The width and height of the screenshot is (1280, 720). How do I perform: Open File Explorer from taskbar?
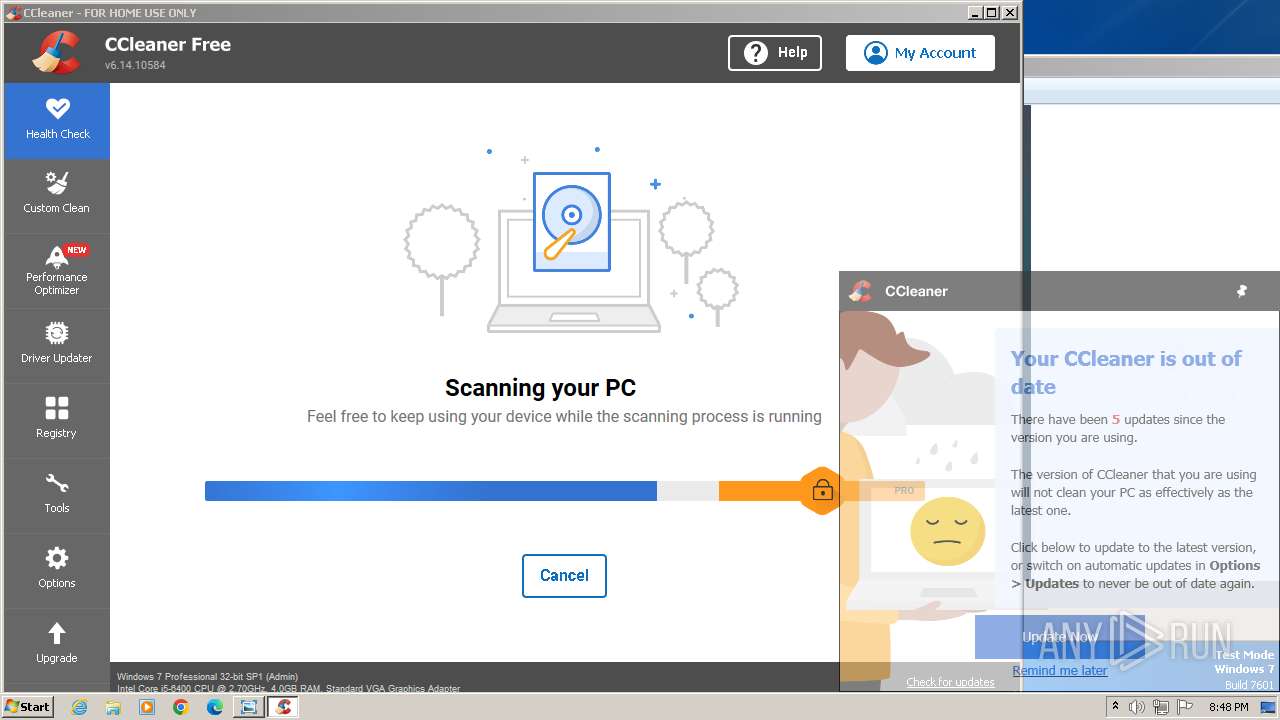click(x=113, y=707)
